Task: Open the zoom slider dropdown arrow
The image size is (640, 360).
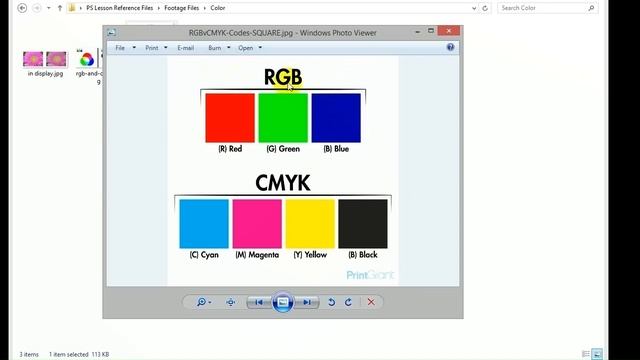Action: (210, 302)
